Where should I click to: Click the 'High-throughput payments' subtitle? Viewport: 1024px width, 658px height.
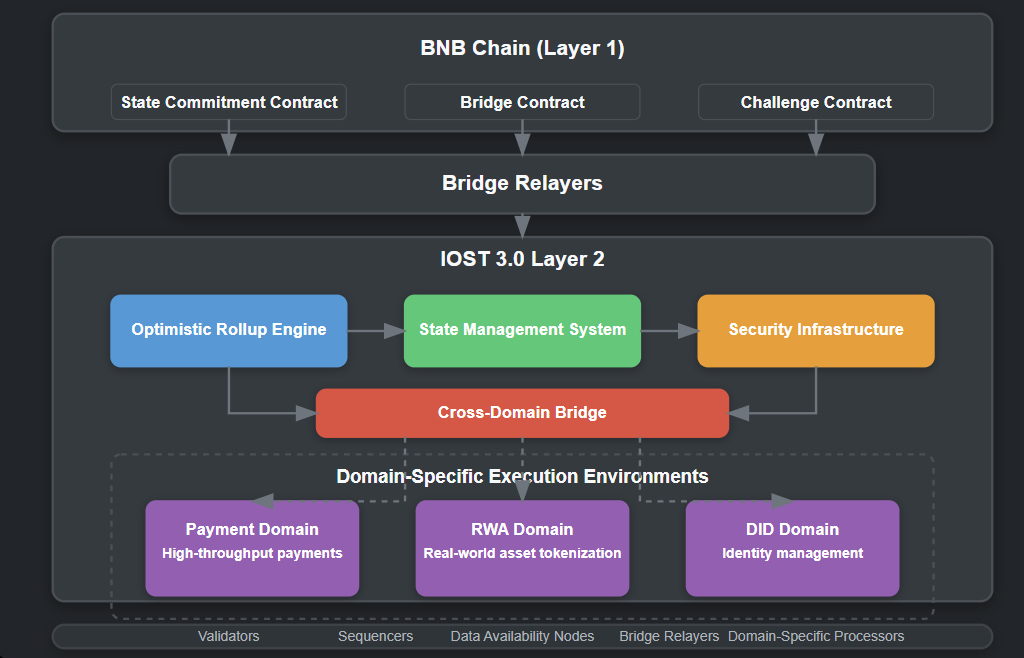pos(252,554)
